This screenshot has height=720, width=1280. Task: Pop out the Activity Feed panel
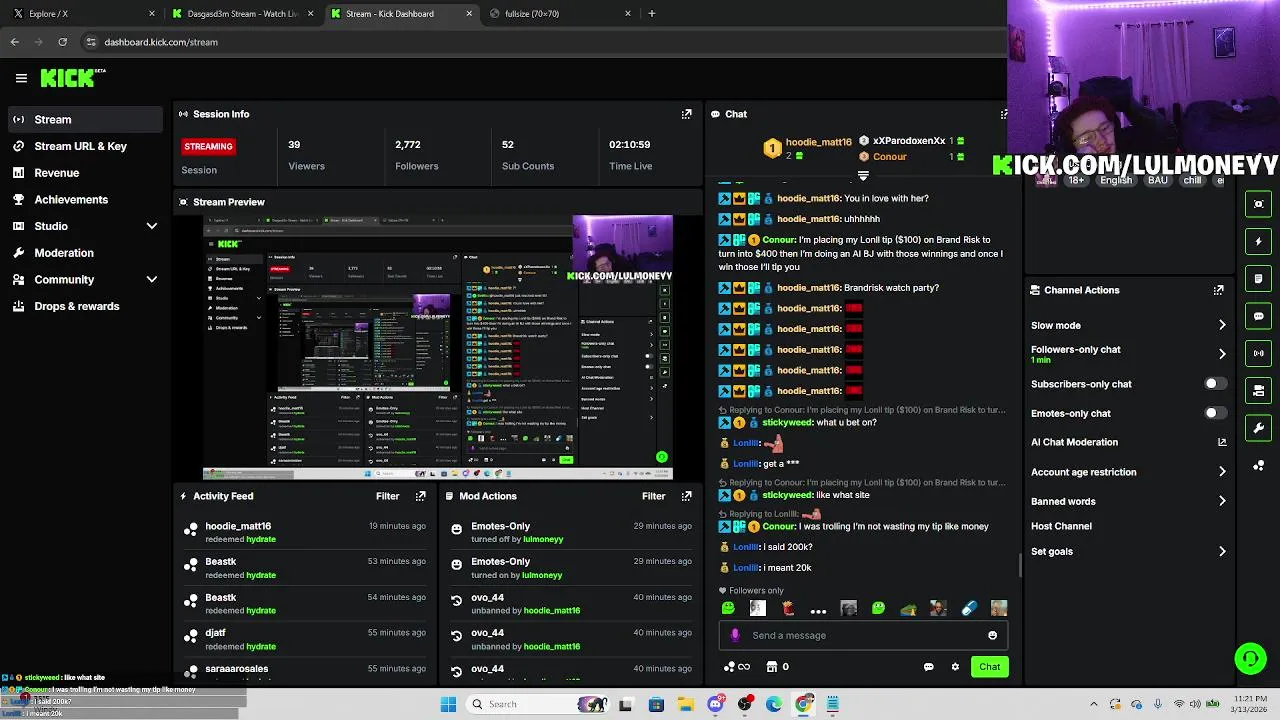tap(420, 496)
